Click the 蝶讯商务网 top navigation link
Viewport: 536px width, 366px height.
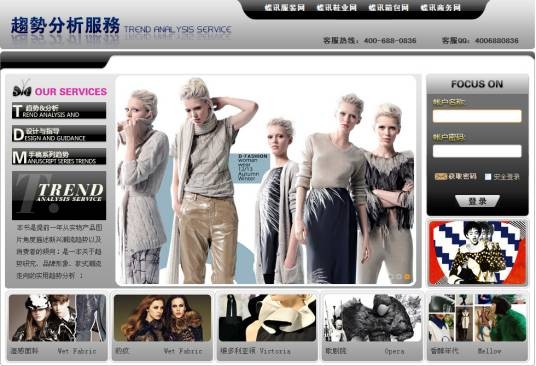point(440,8)
